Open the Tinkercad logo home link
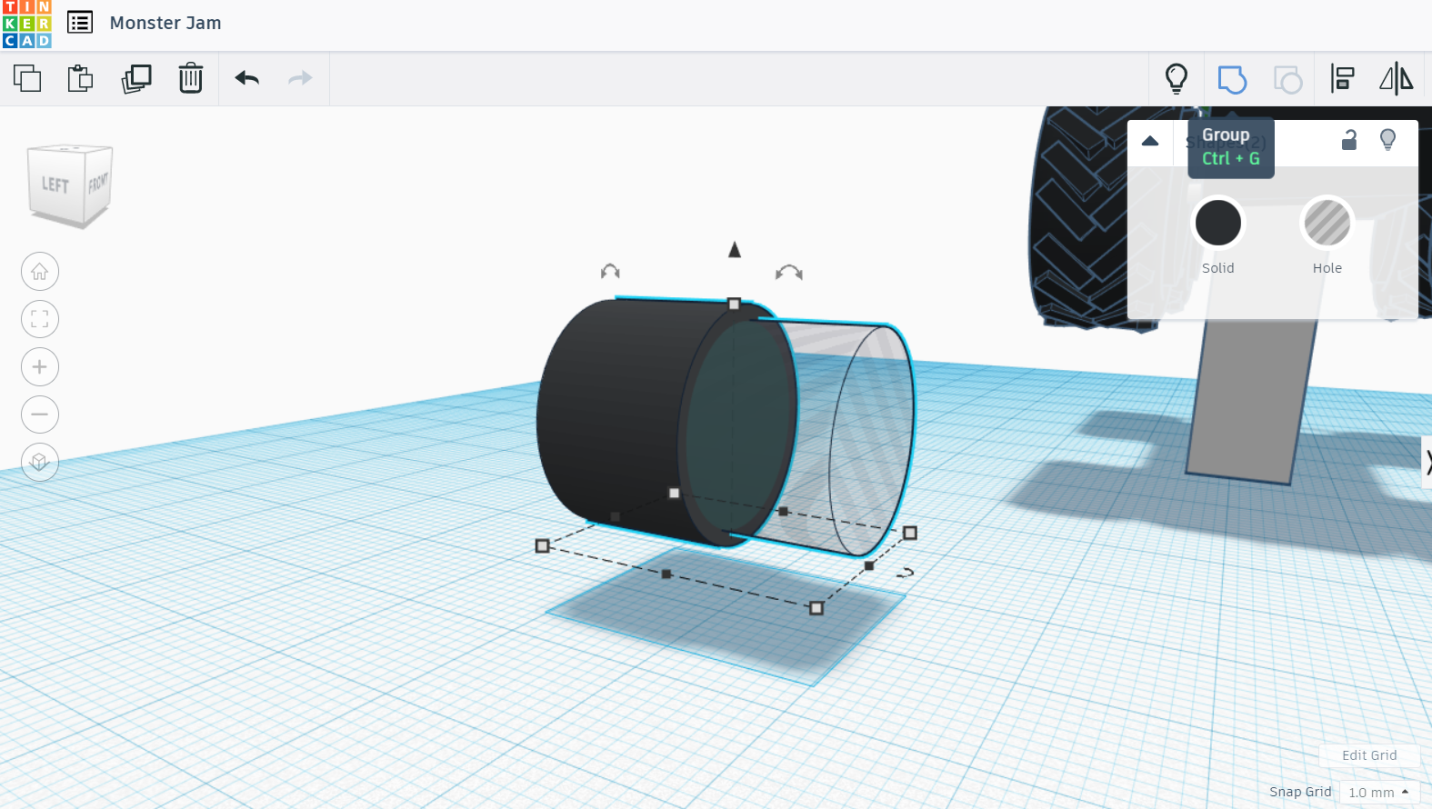This screenshot has width=1432, height=809. [26, 24]
